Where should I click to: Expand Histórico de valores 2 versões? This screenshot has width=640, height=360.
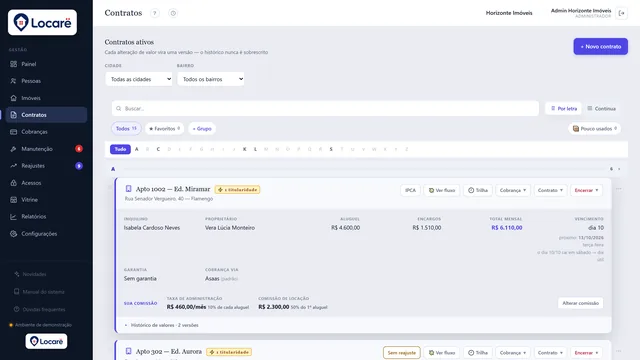coord(162,325)
